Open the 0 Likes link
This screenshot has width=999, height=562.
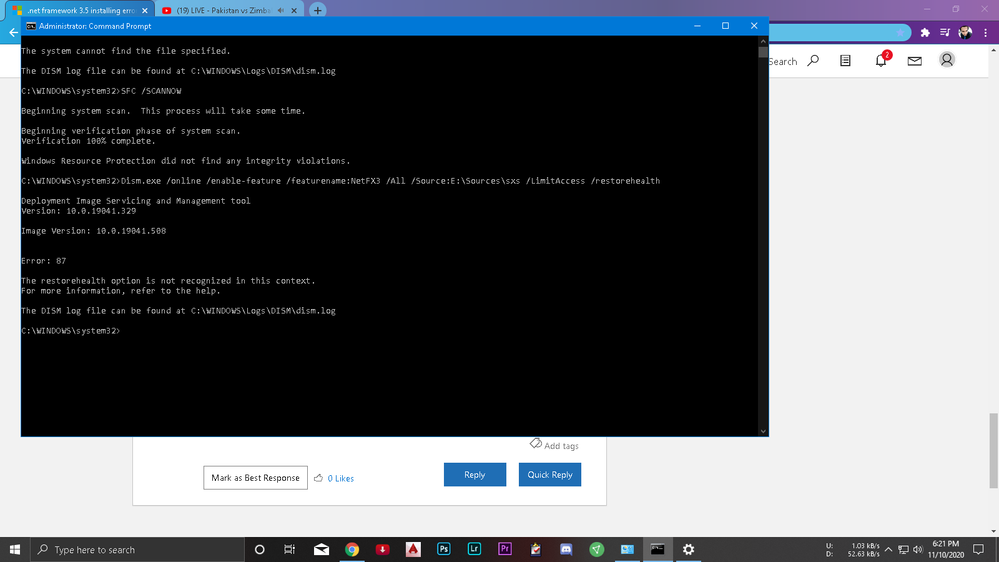(x=340, y=479)
